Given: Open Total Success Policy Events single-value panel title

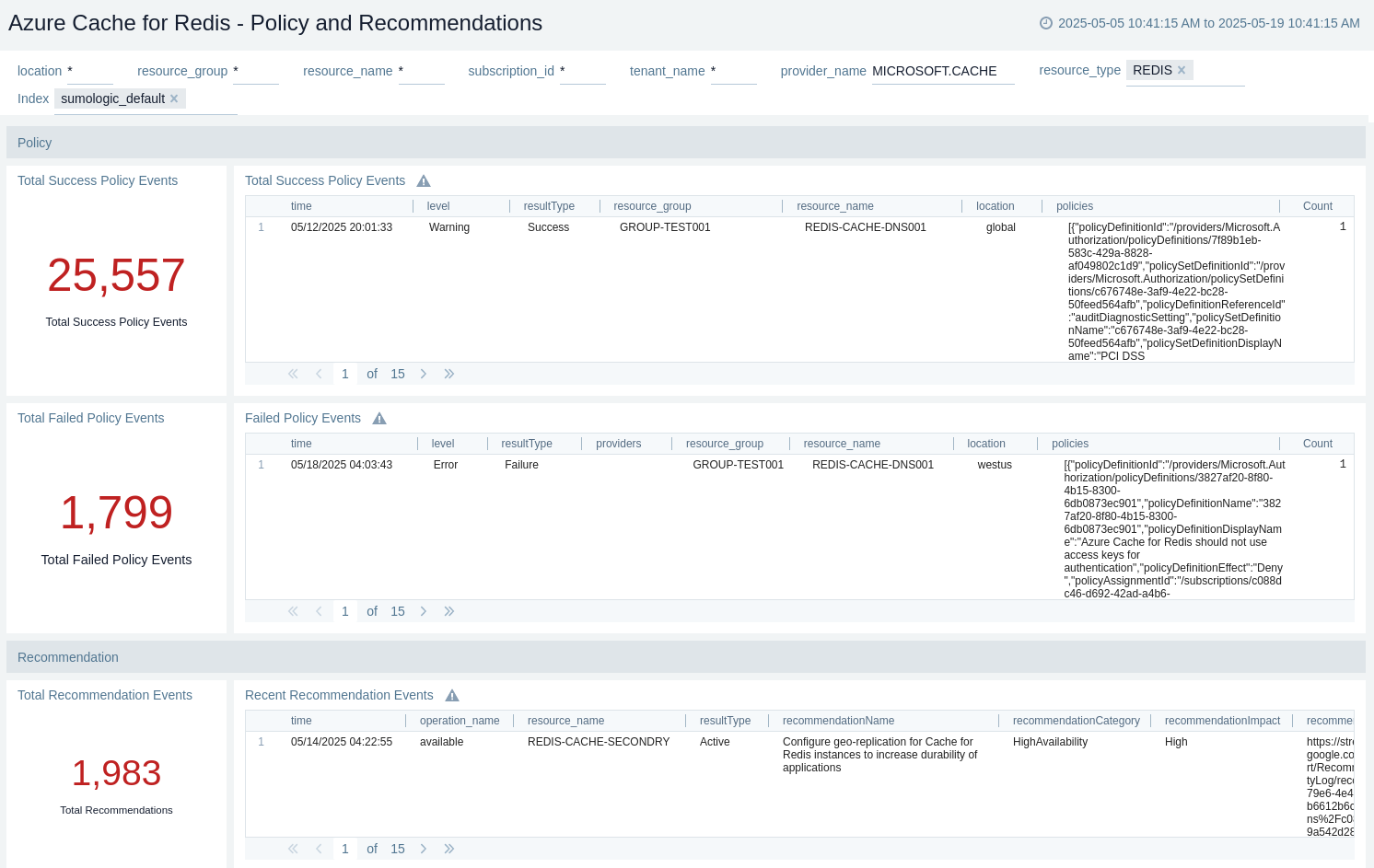Looking at the screenshot, I should (98, 180).
